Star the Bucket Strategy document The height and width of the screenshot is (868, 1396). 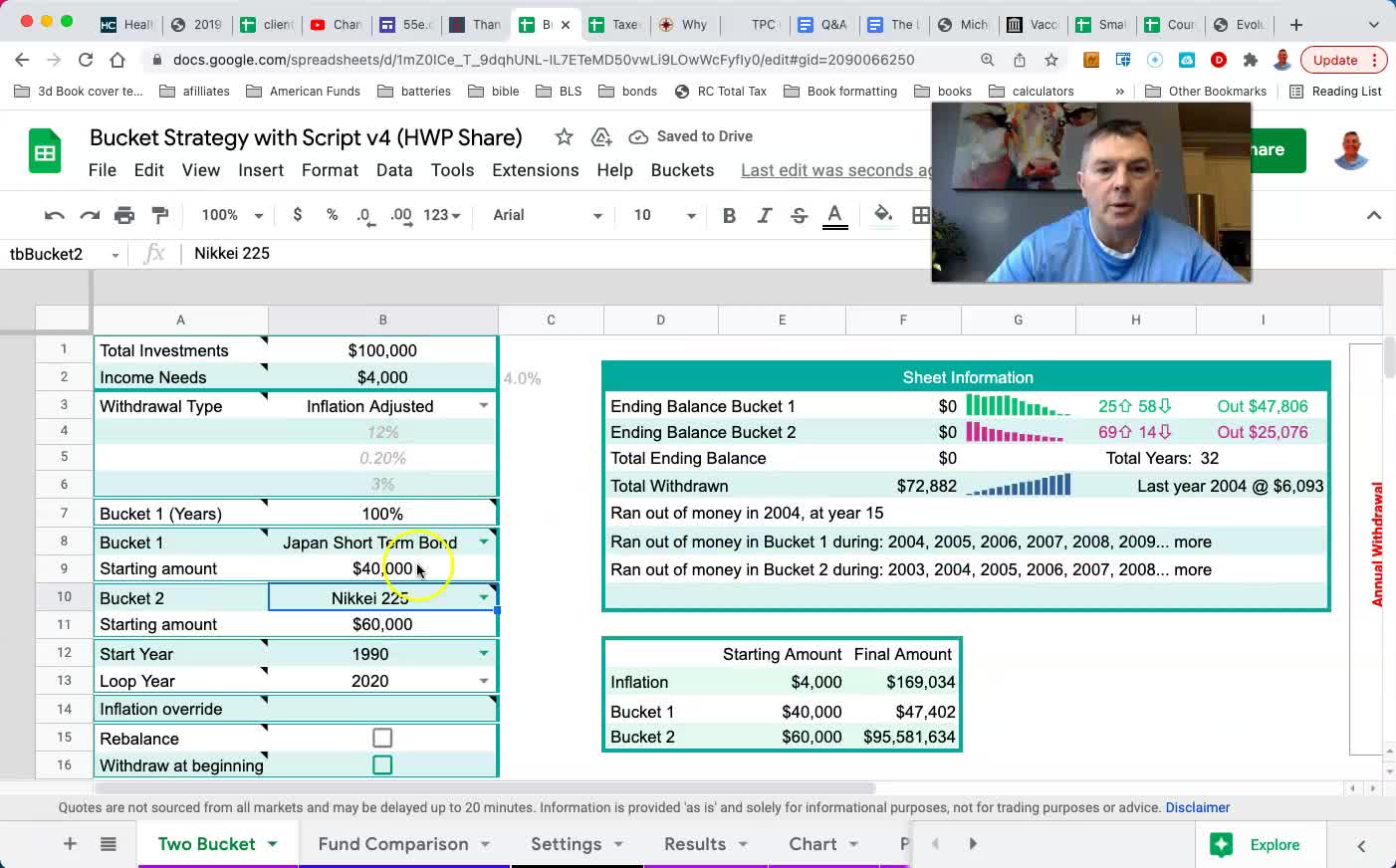[x=564, y=137]
